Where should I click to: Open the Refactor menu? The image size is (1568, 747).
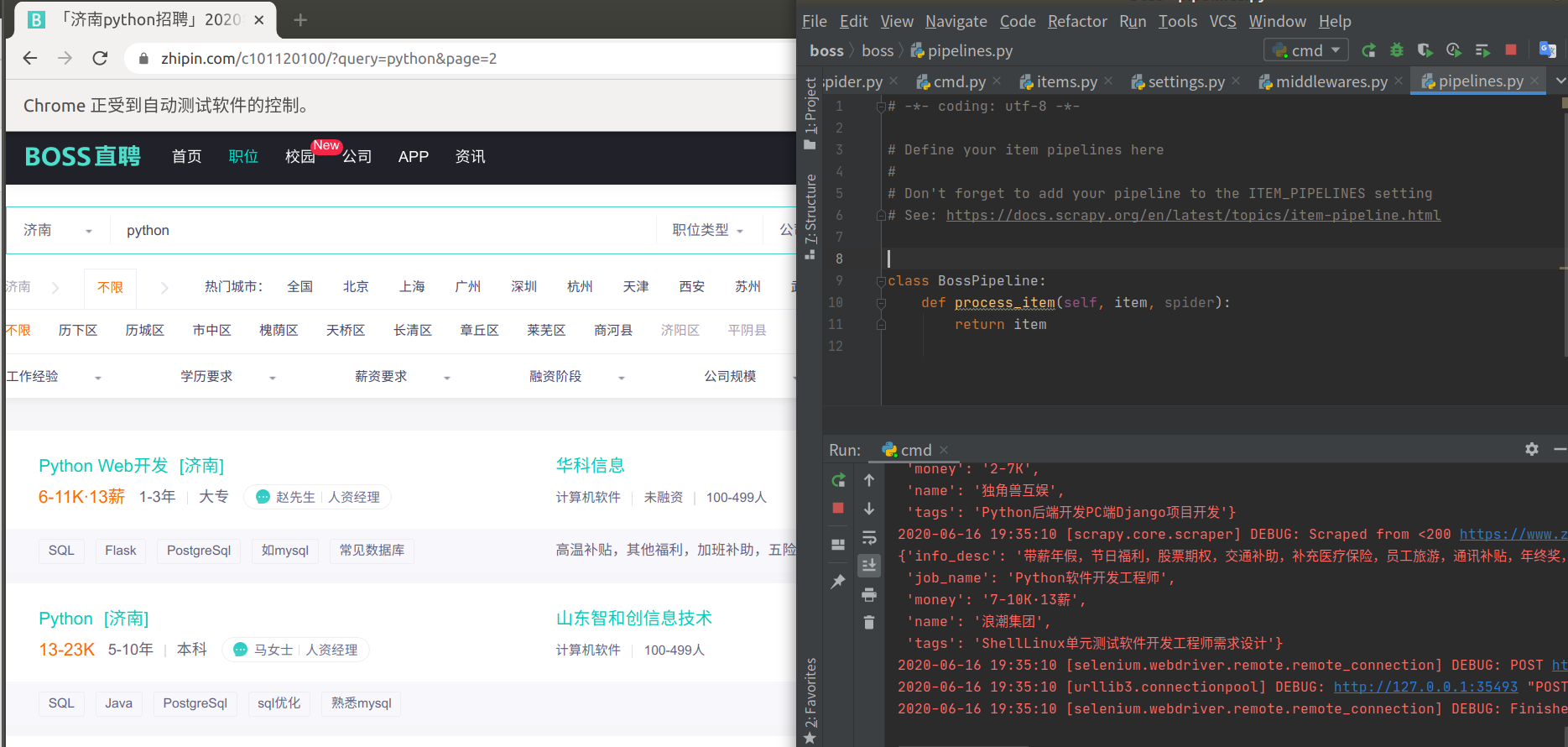(x=1077, y=21)
